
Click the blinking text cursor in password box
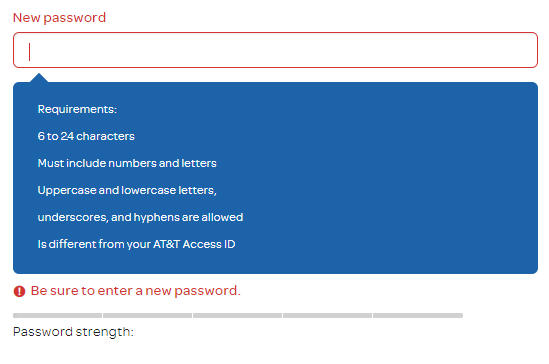click(x=29, y=52)
